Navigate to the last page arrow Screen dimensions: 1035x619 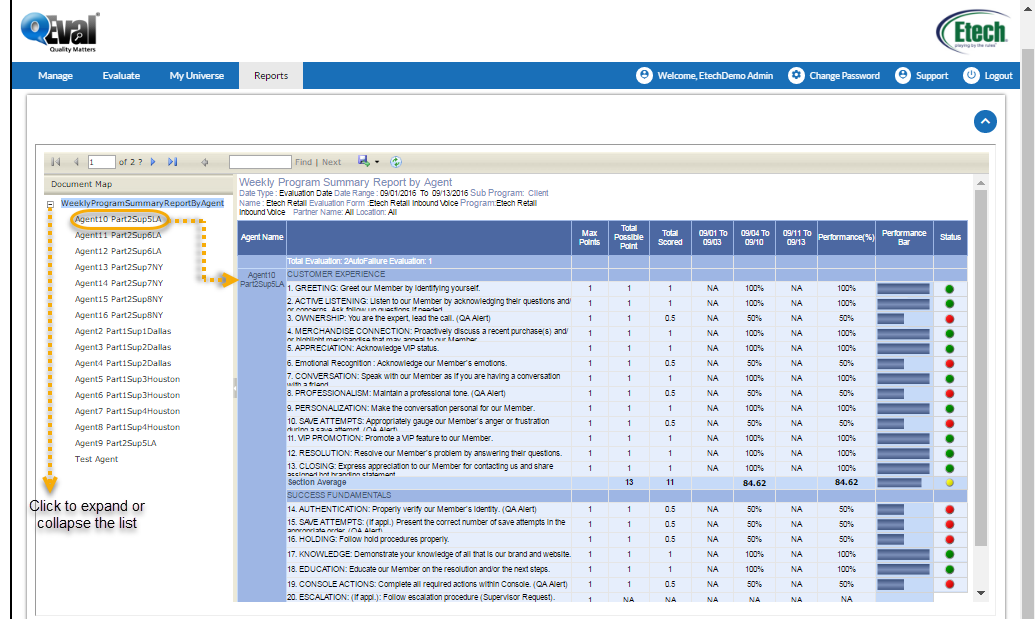tap(172, 161)
